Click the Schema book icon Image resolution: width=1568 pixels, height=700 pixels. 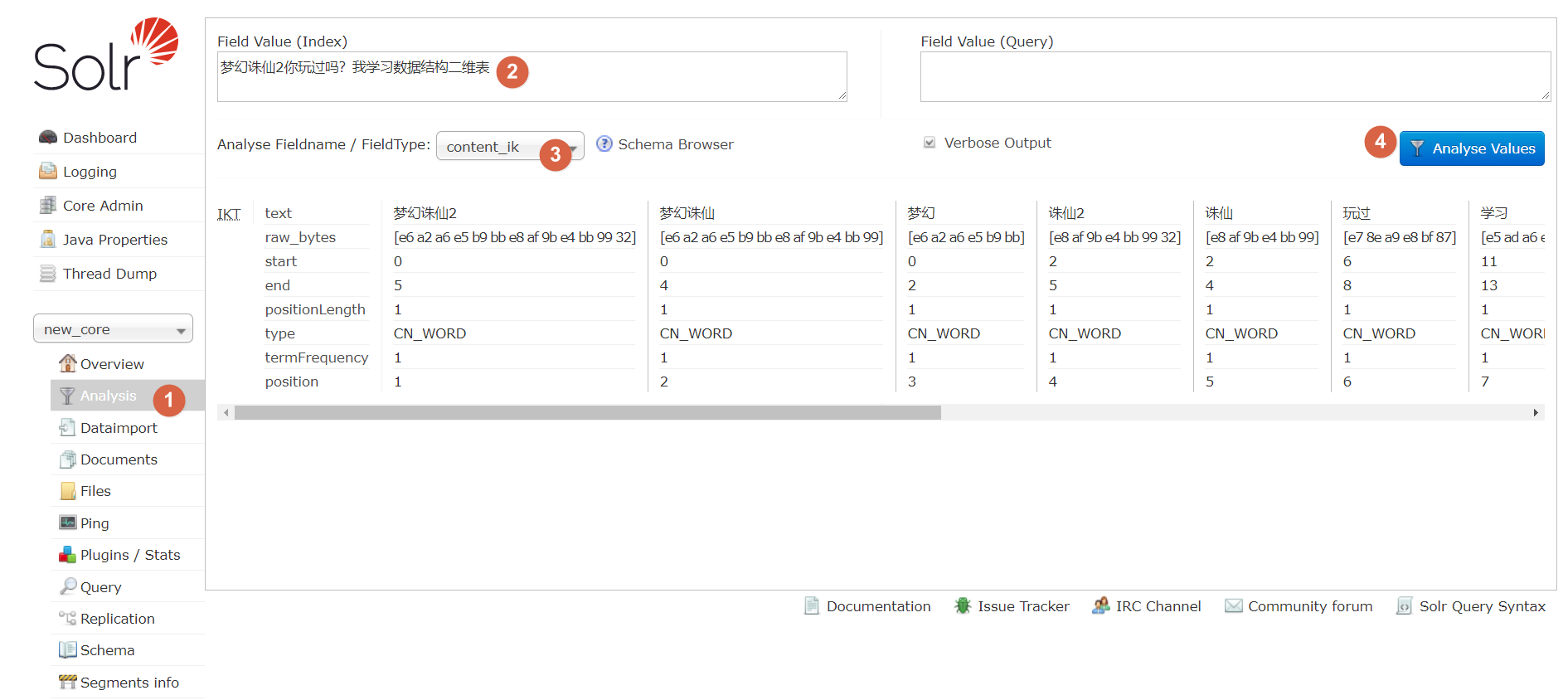point(67,649)
